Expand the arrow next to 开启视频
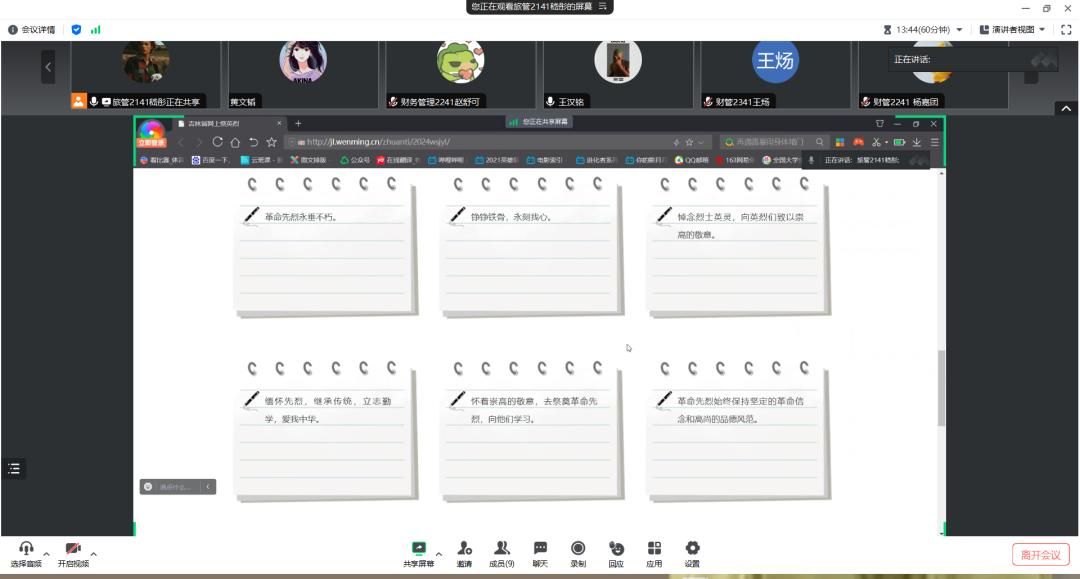 click(94, 554)
